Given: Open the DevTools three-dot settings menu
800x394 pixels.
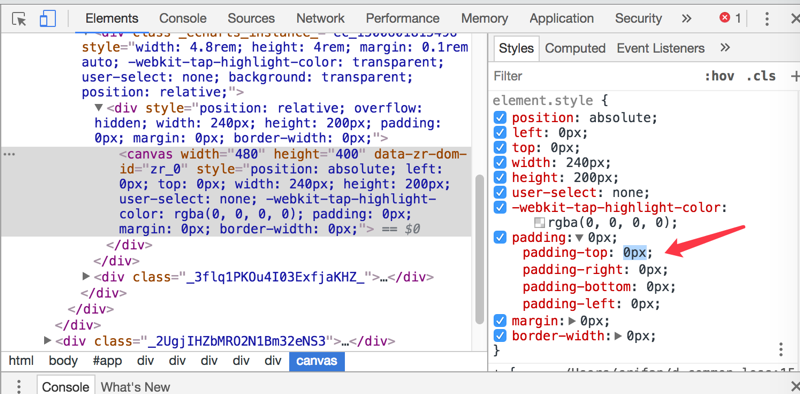Looking at the screenshot, I should click(x=767, y=19).
